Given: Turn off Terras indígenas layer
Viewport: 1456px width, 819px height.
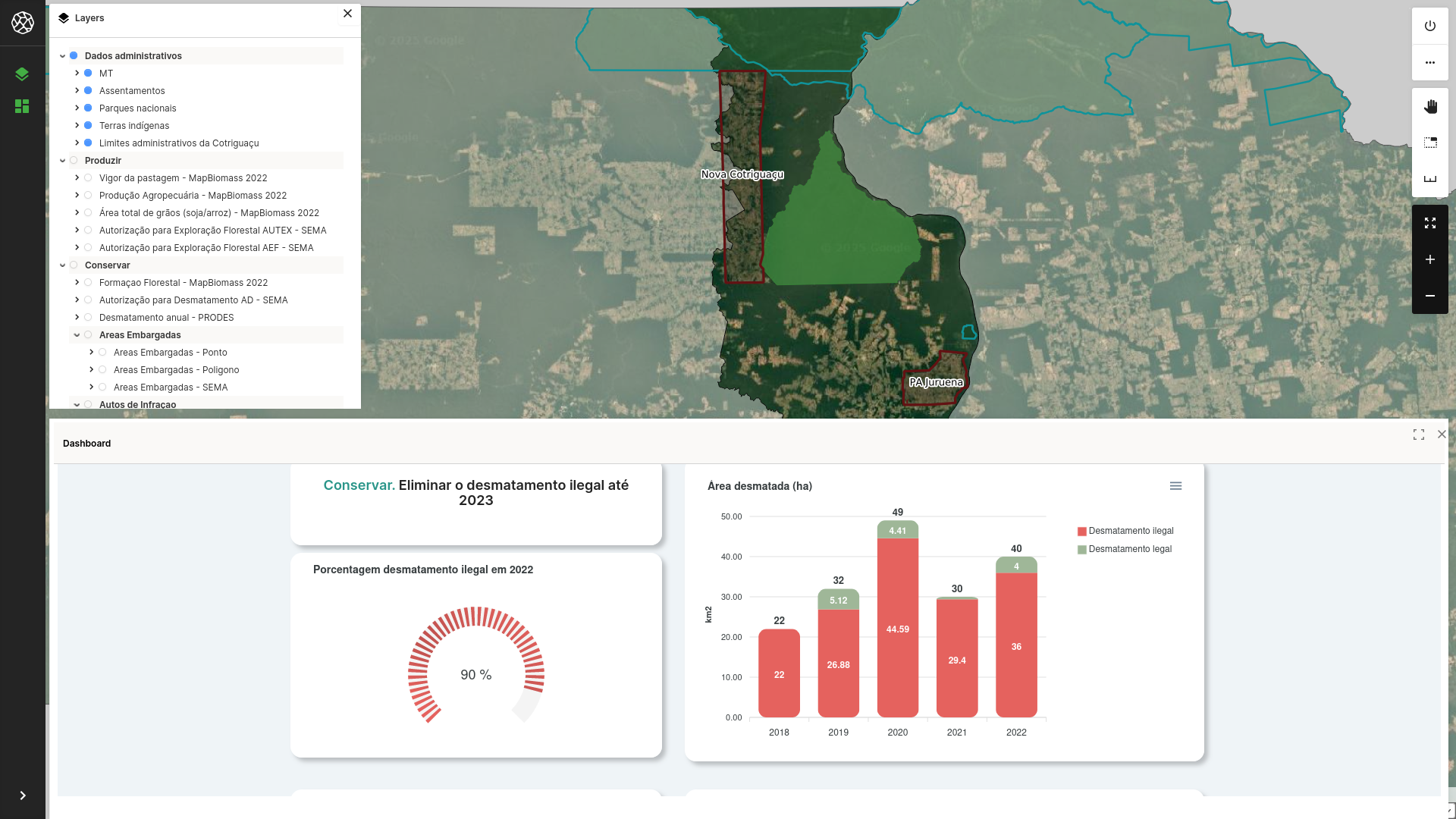Looking at the screenshot, I should (88, 126).
